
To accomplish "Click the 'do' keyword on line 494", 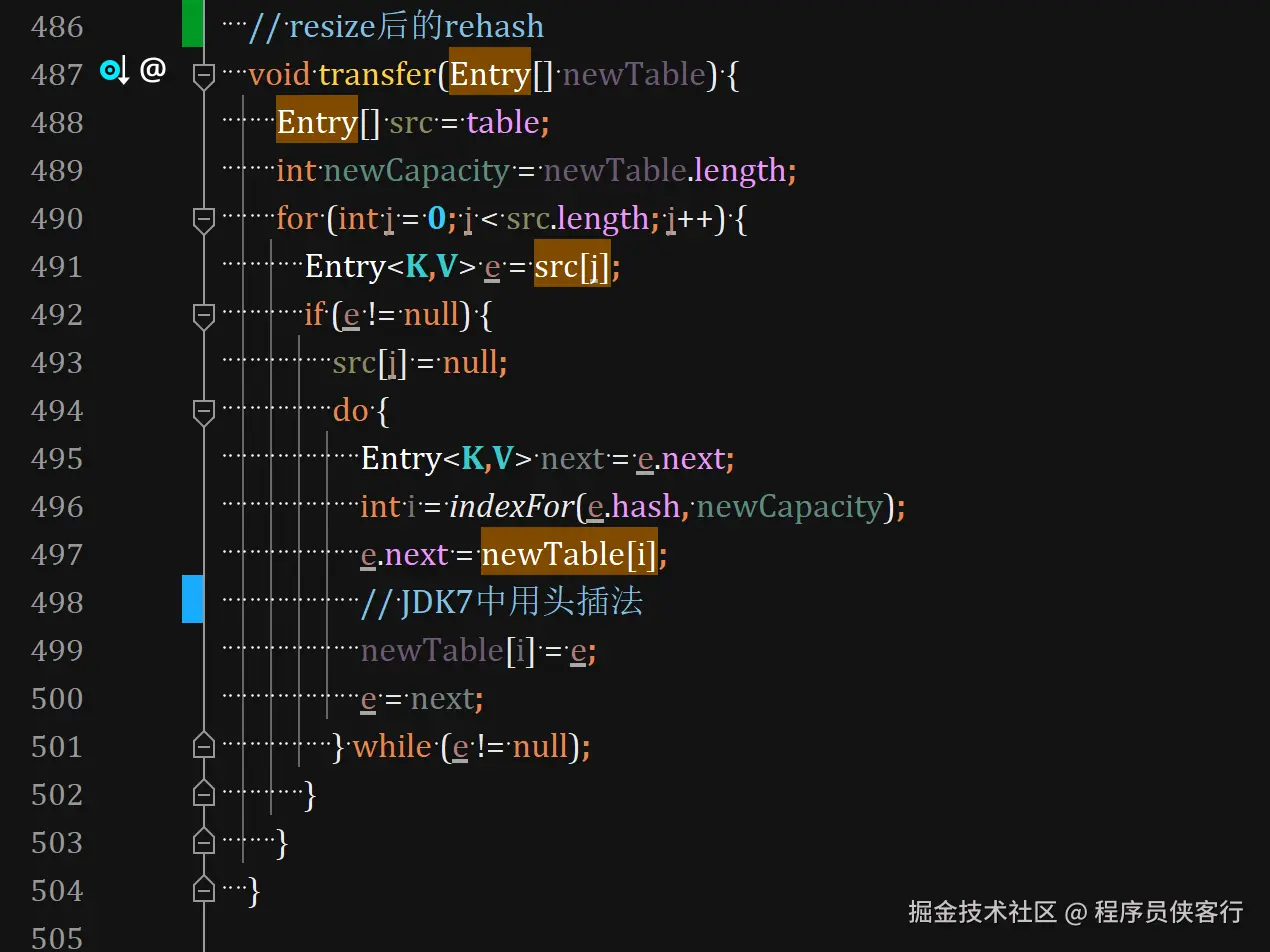I will click(350, 410).
